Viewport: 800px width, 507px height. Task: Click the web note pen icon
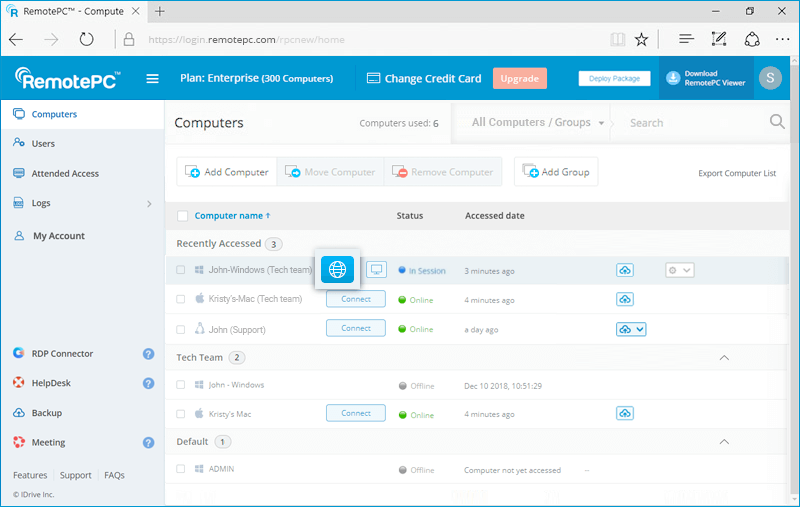[x=719, y=39]
